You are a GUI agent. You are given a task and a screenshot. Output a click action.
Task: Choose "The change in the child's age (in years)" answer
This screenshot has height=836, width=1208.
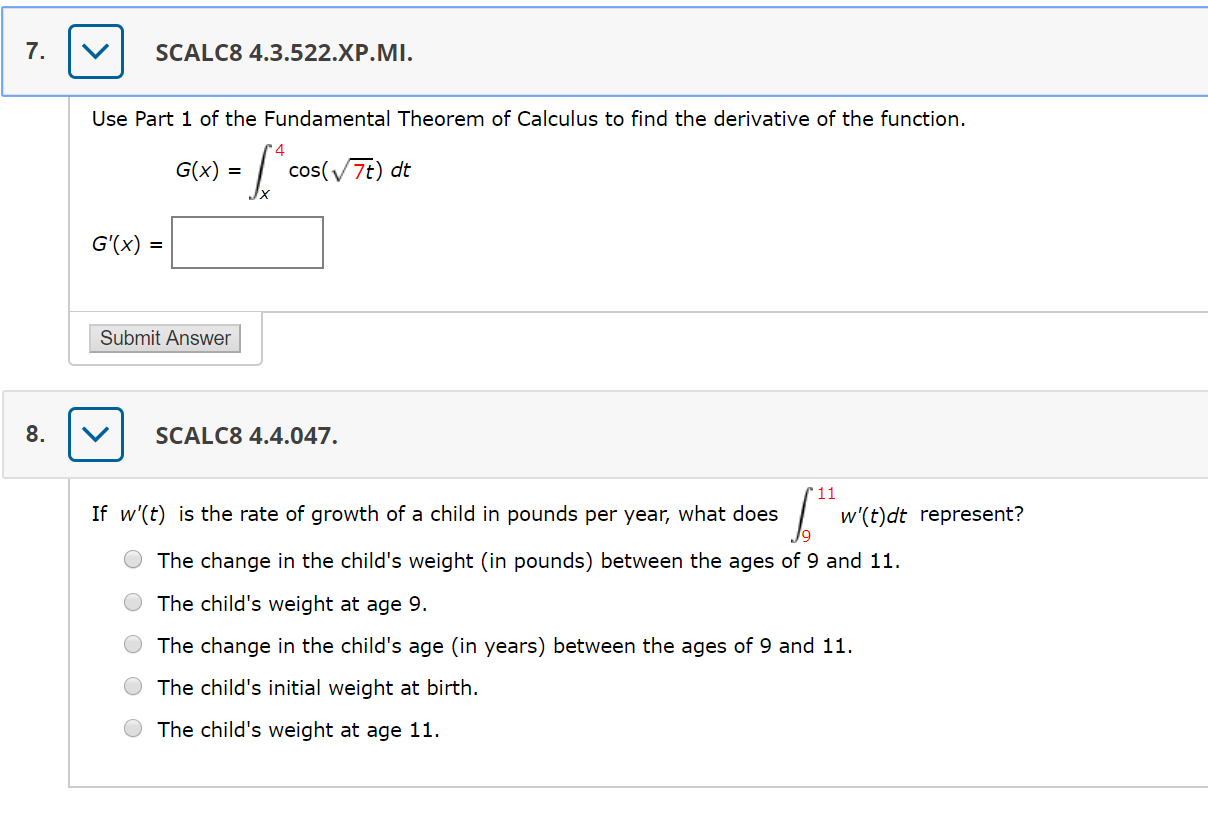coord(132,643)
